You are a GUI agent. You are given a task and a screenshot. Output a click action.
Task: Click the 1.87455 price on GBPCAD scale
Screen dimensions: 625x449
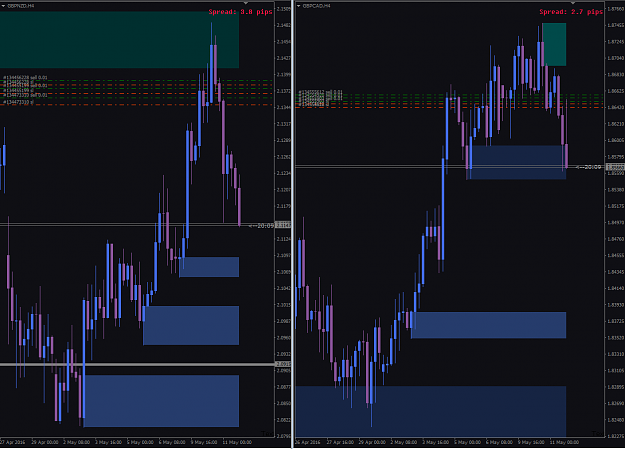pos(615,26)
